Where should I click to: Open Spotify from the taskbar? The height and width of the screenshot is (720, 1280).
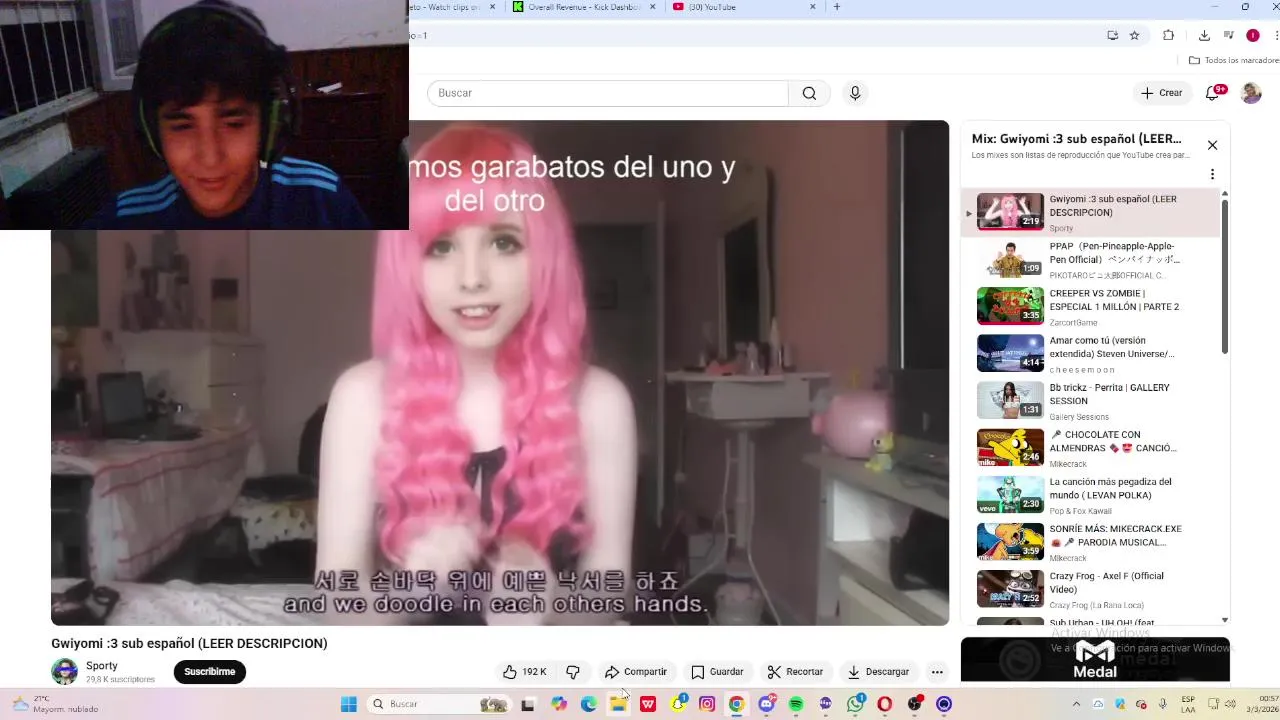pos(796,704)
